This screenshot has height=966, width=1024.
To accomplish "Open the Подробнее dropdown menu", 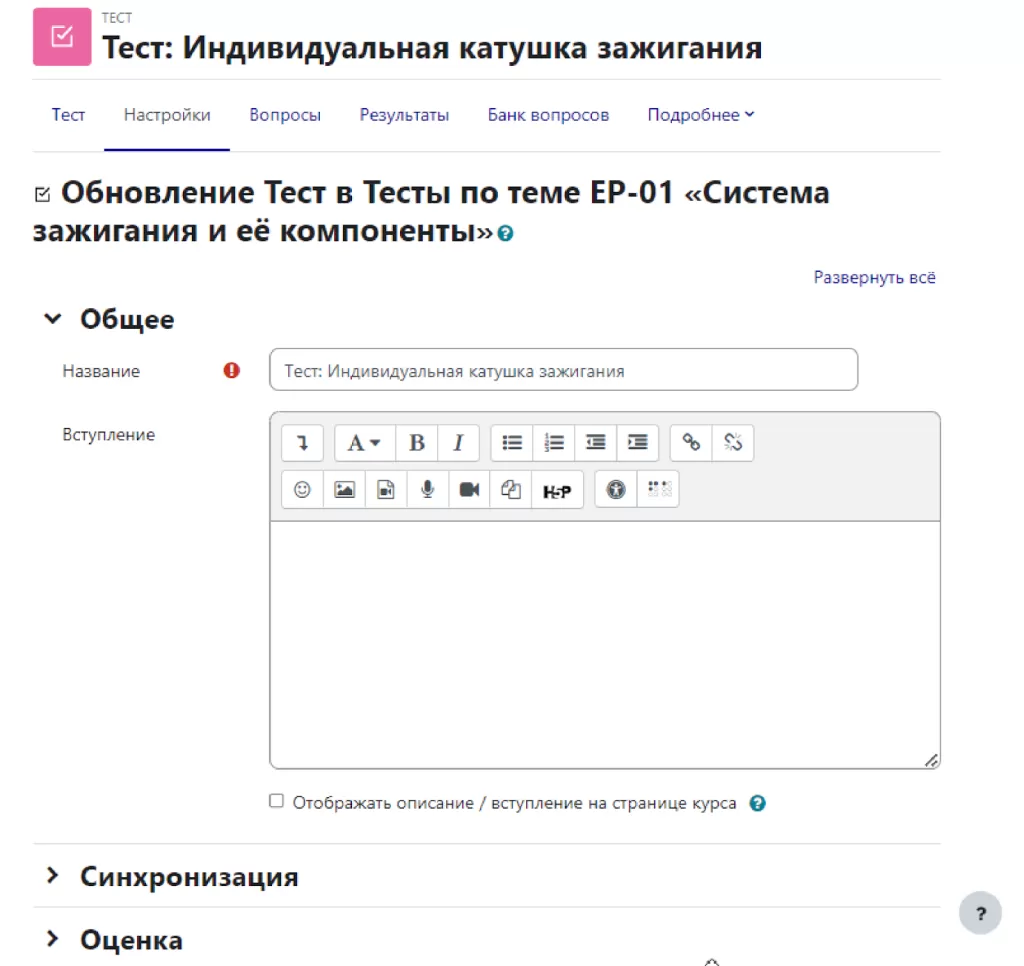I will 700,114.
